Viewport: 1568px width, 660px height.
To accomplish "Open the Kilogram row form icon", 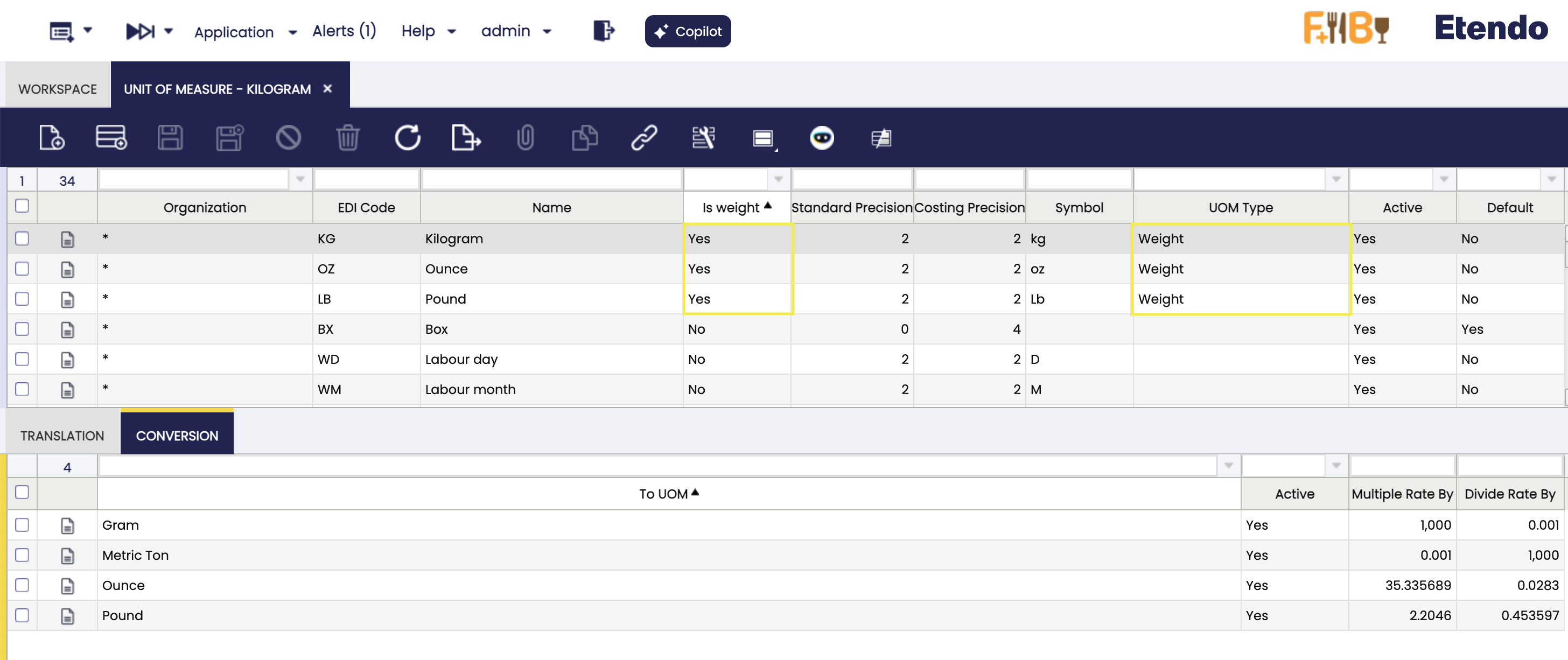I will pyautogui.click(x=67, y=239).
